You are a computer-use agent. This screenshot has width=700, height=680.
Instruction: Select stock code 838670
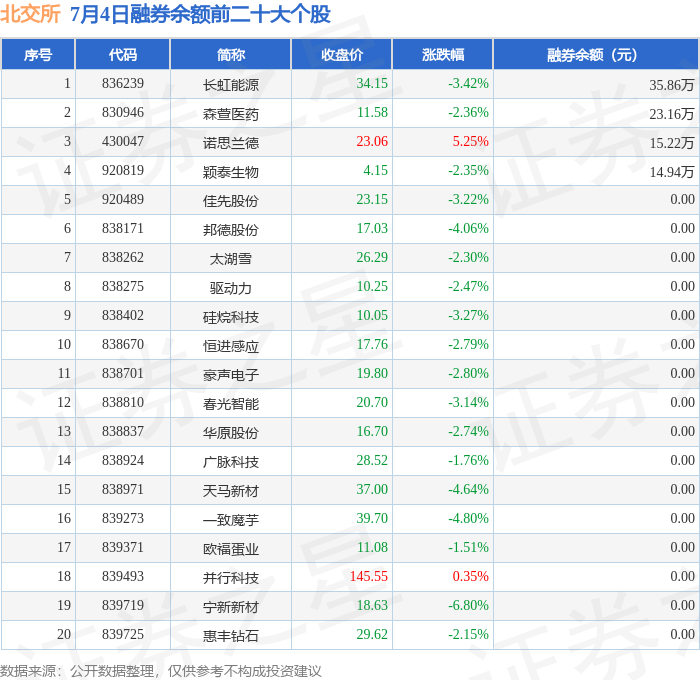123,345
